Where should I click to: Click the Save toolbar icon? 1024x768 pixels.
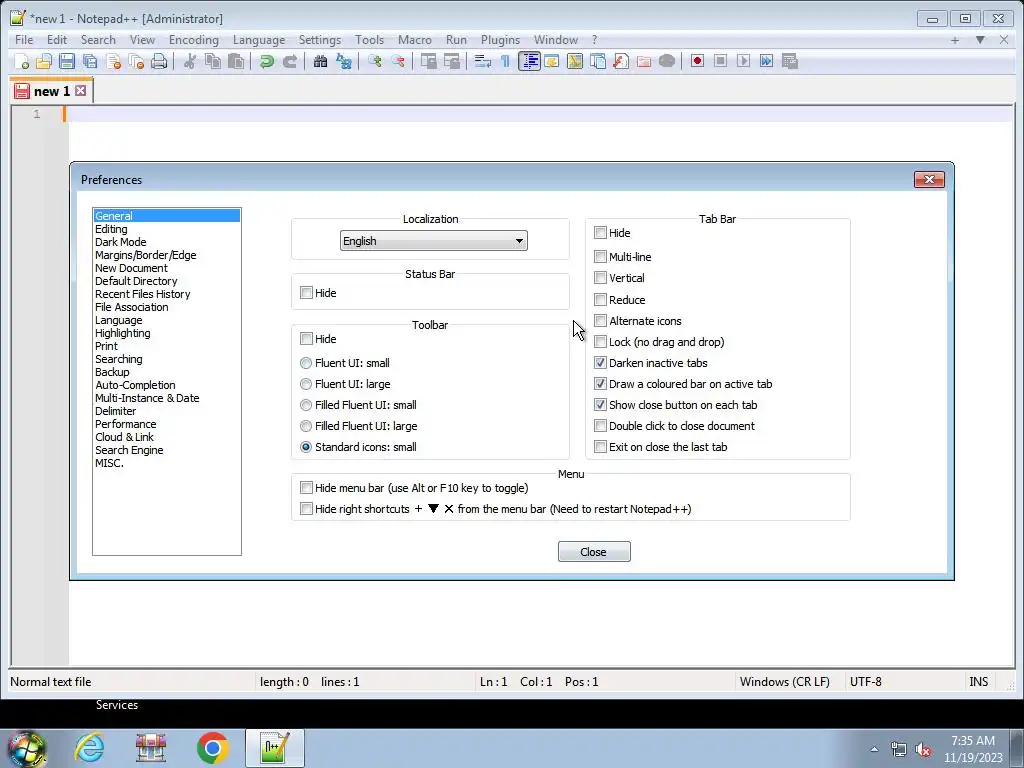point(67,61)
